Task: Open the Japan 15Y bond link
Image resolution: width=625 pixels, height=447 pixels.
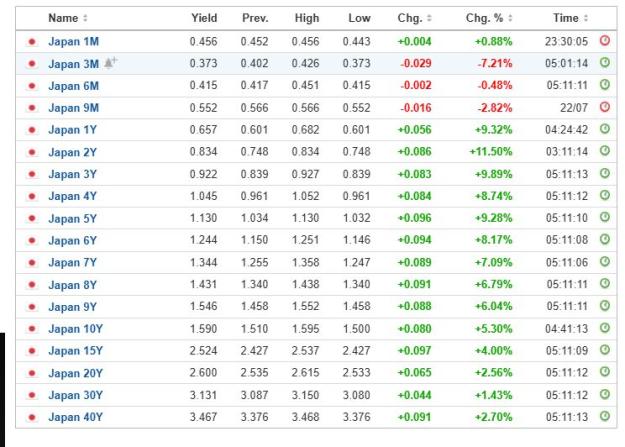Action: pyautogui.click(x=75, y=351)
